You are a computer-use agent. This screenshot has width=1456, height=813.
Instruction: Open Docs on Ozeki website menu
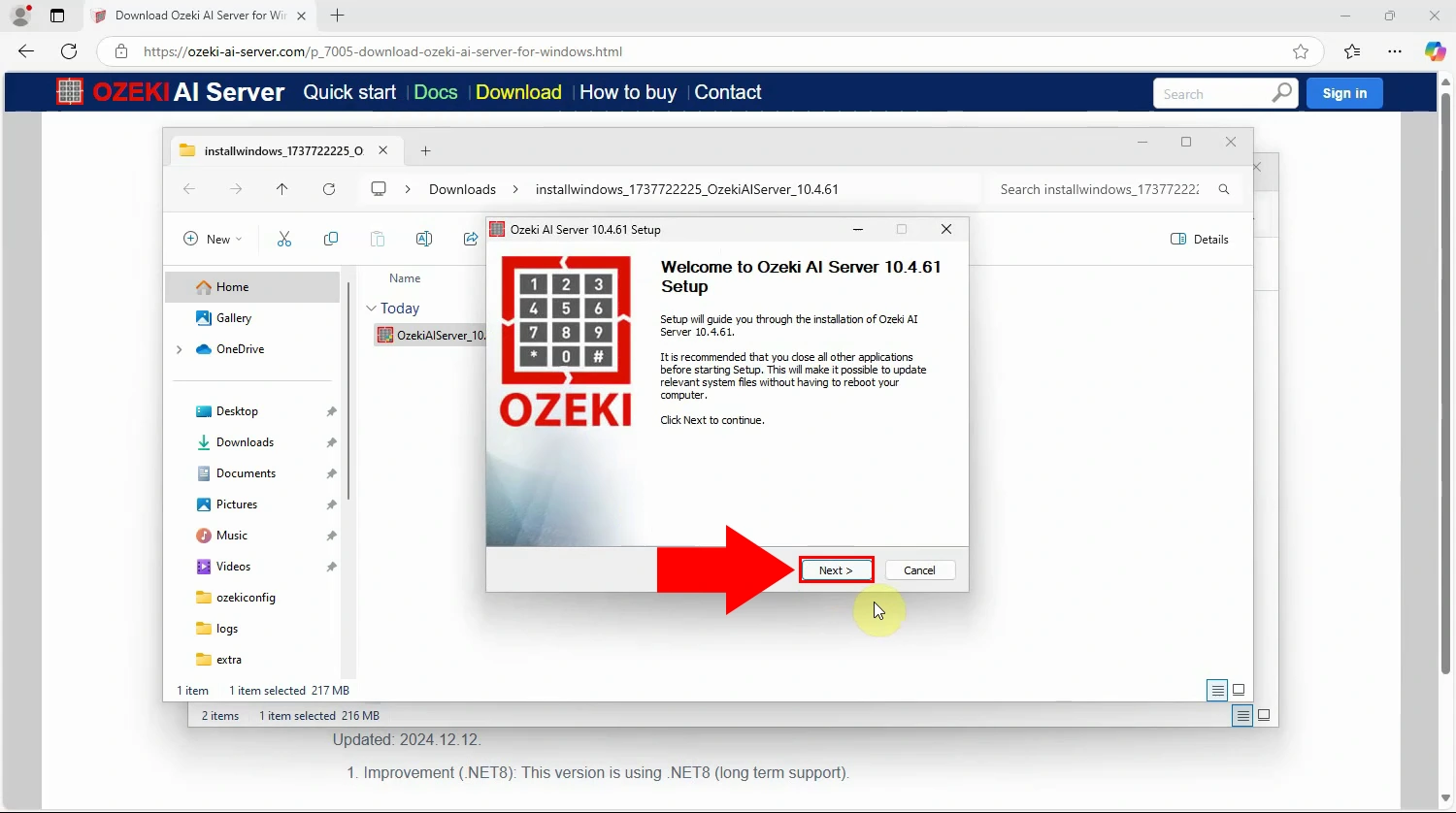[435, 92]
